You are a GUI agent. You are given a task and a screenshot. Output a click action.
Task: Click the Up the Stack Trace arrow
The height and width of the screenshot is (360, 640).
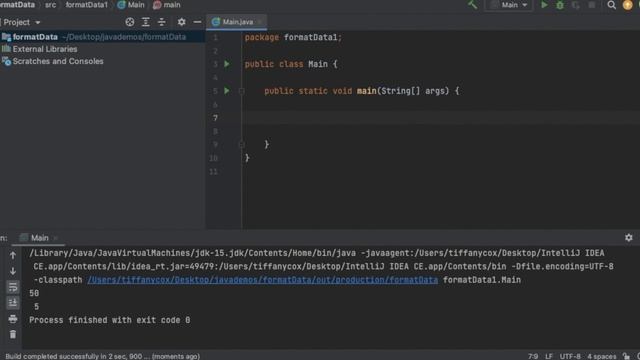(x=13, y=256)
